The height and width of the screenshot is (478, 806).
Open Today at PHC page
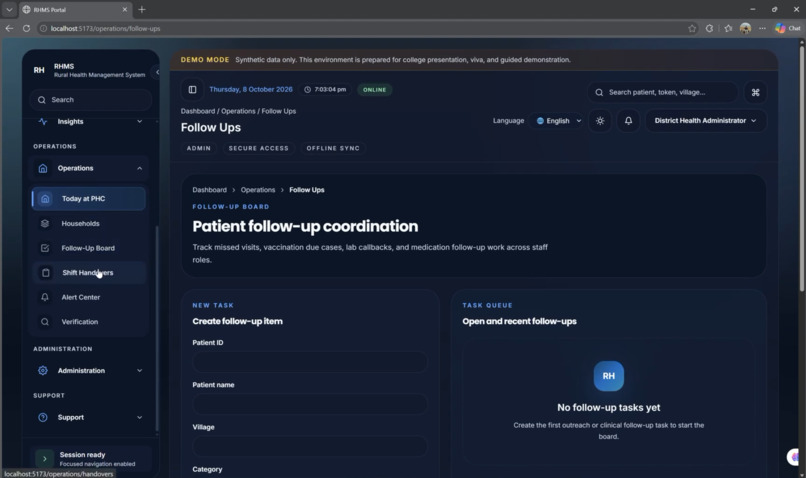(x=89, y=198)
